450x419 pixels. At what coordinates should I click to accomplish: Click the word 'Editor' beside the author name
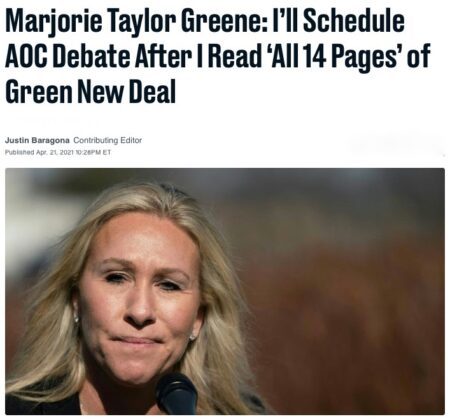pos(131,140)
